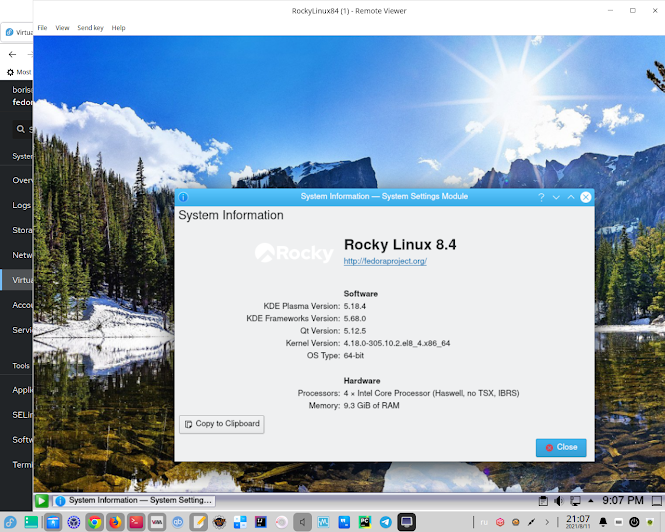The image size is (665, 532).
Task: Open SELinux in the Cockpit sidebar
Action: 17,415
